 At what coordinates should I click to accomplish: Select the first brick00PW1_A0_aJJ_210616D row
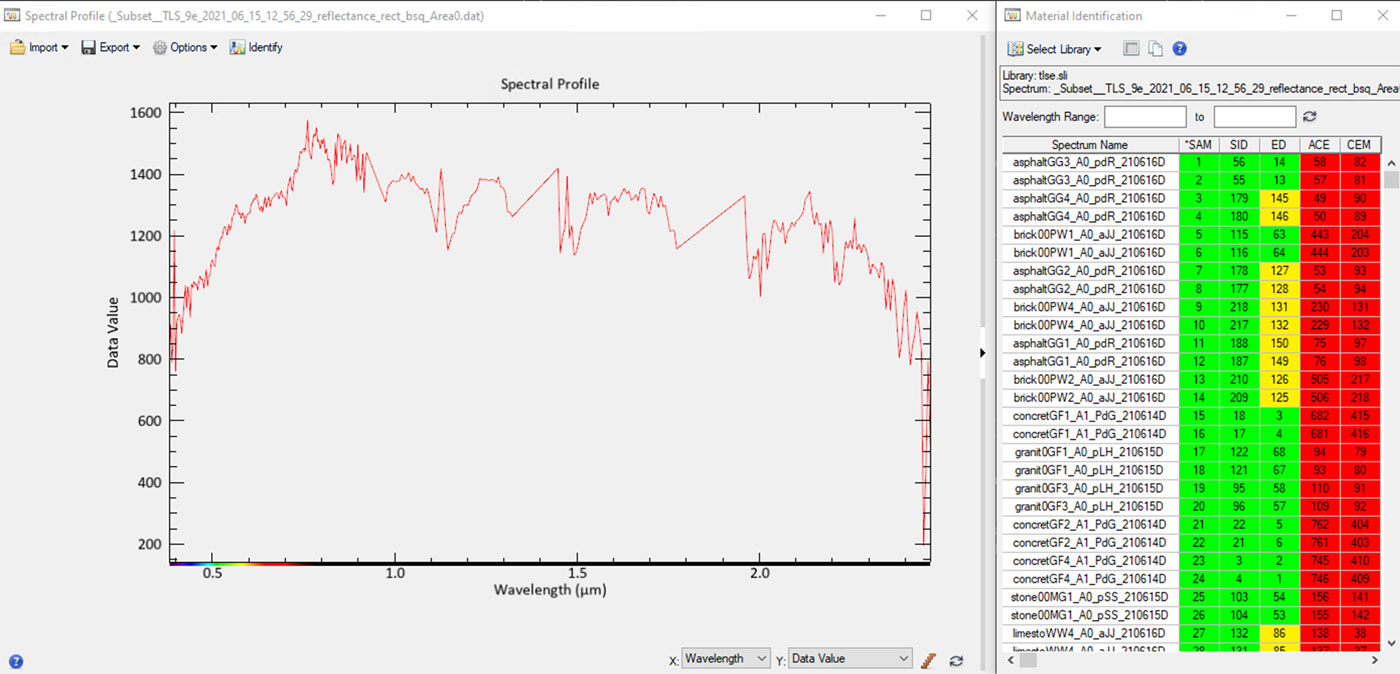(1089, 235)
